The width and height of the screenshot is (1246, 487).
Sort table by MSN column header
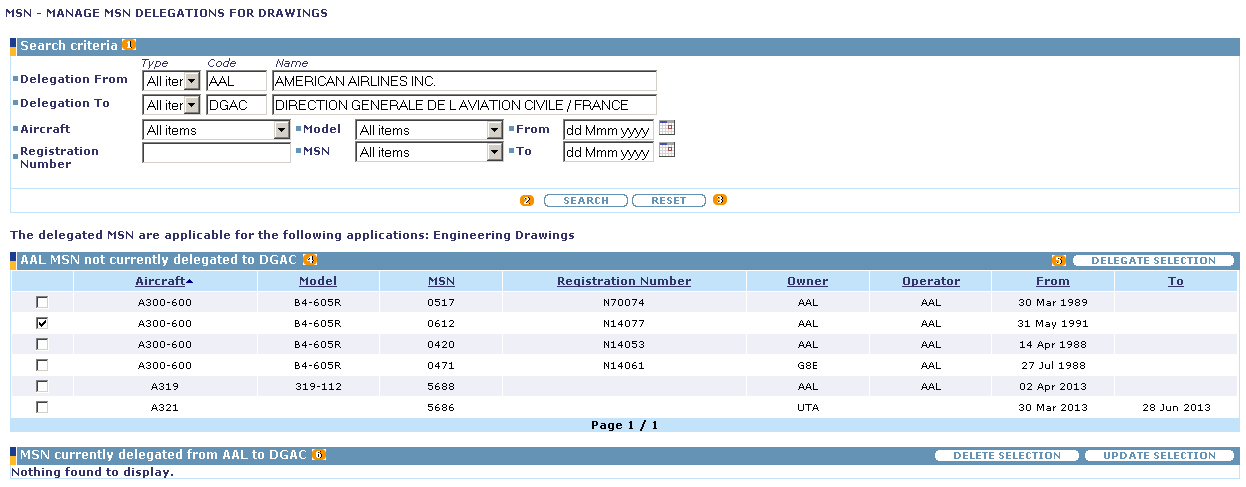click(x=441, y=281)
